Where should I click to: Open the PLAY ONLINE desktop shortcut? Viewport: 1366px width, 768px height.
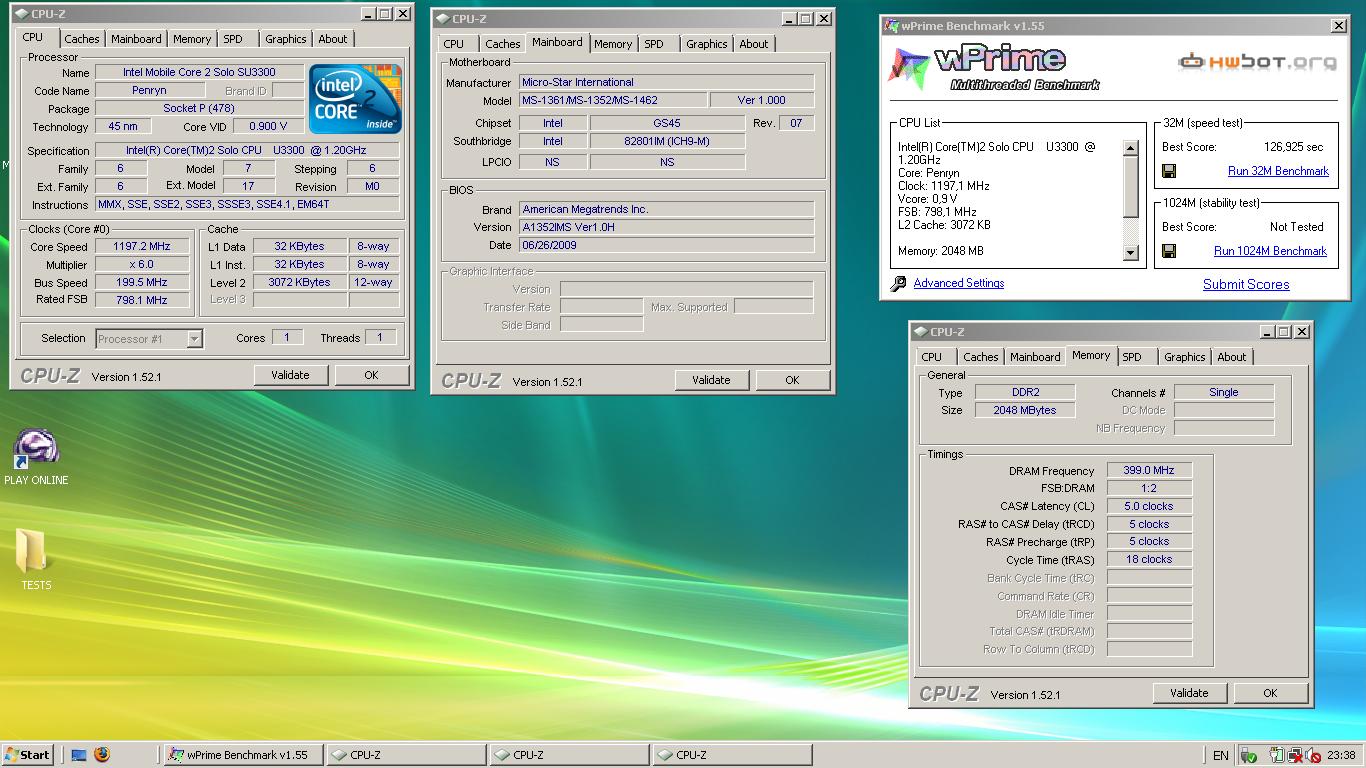tap(36, 458)
